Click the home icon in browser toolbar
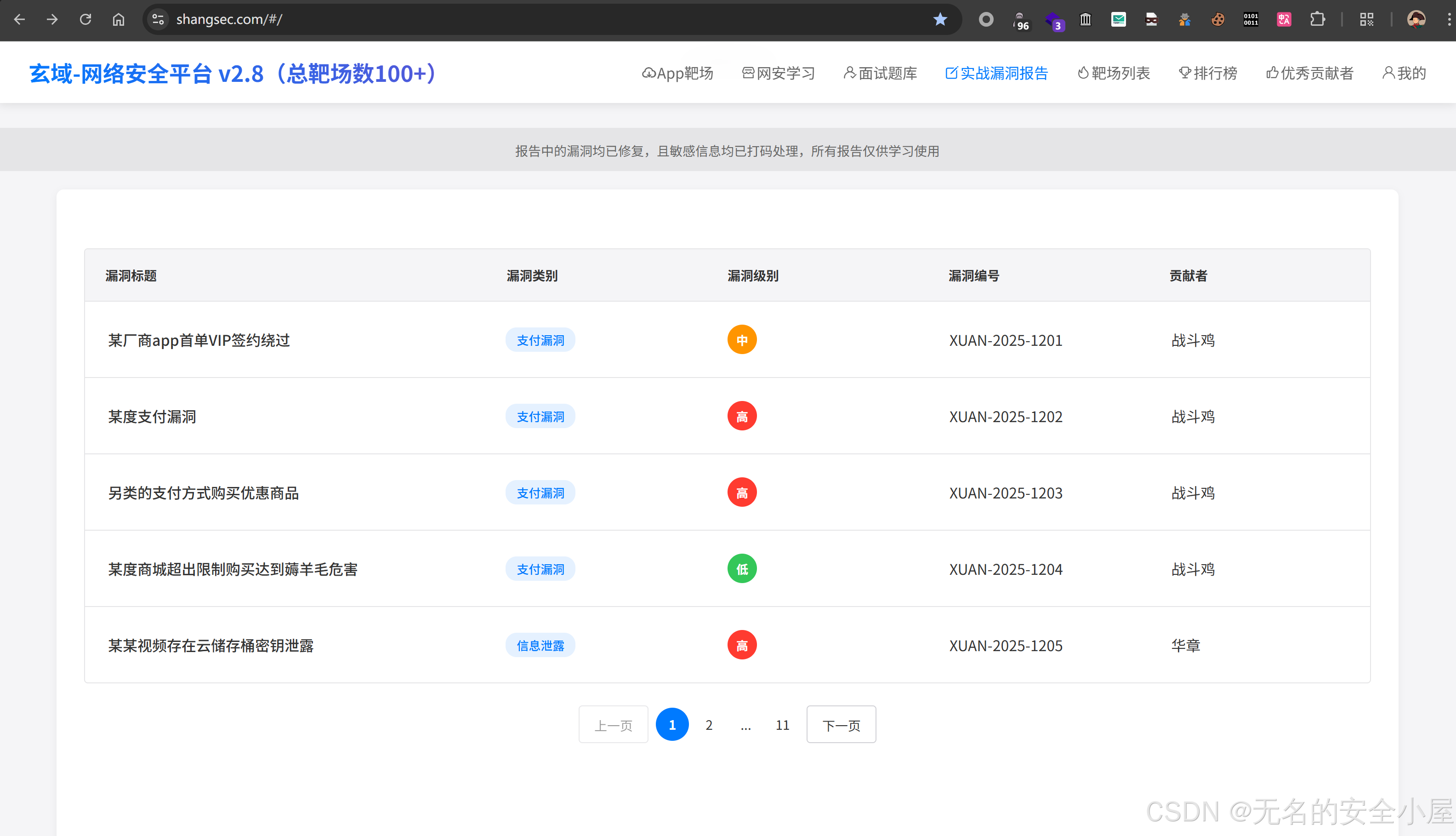The width and height of the screenshot is (1456, 836). (x=118, y=19)
